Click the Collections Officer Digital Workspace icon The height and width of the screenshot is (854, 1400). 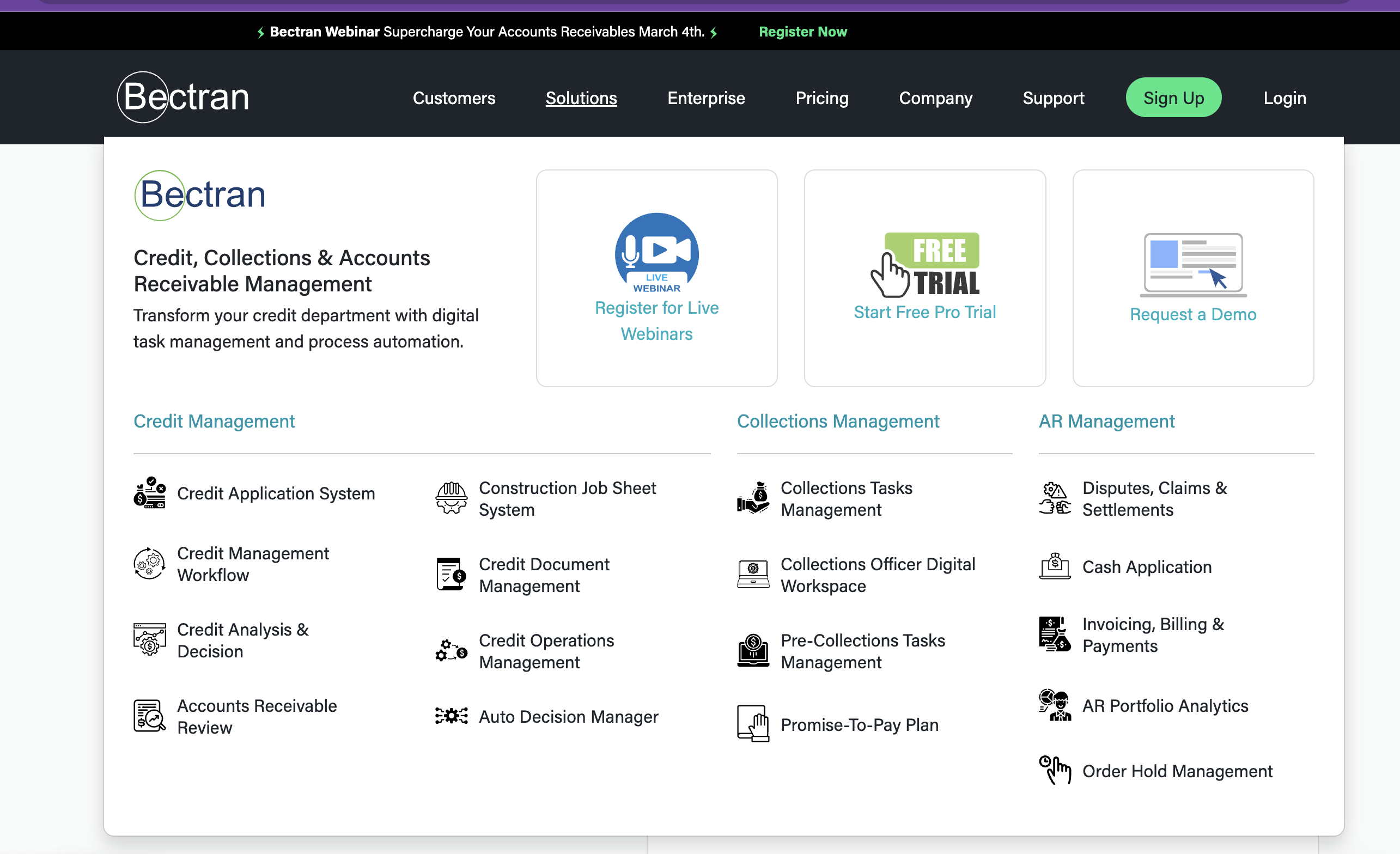point(753,575)
